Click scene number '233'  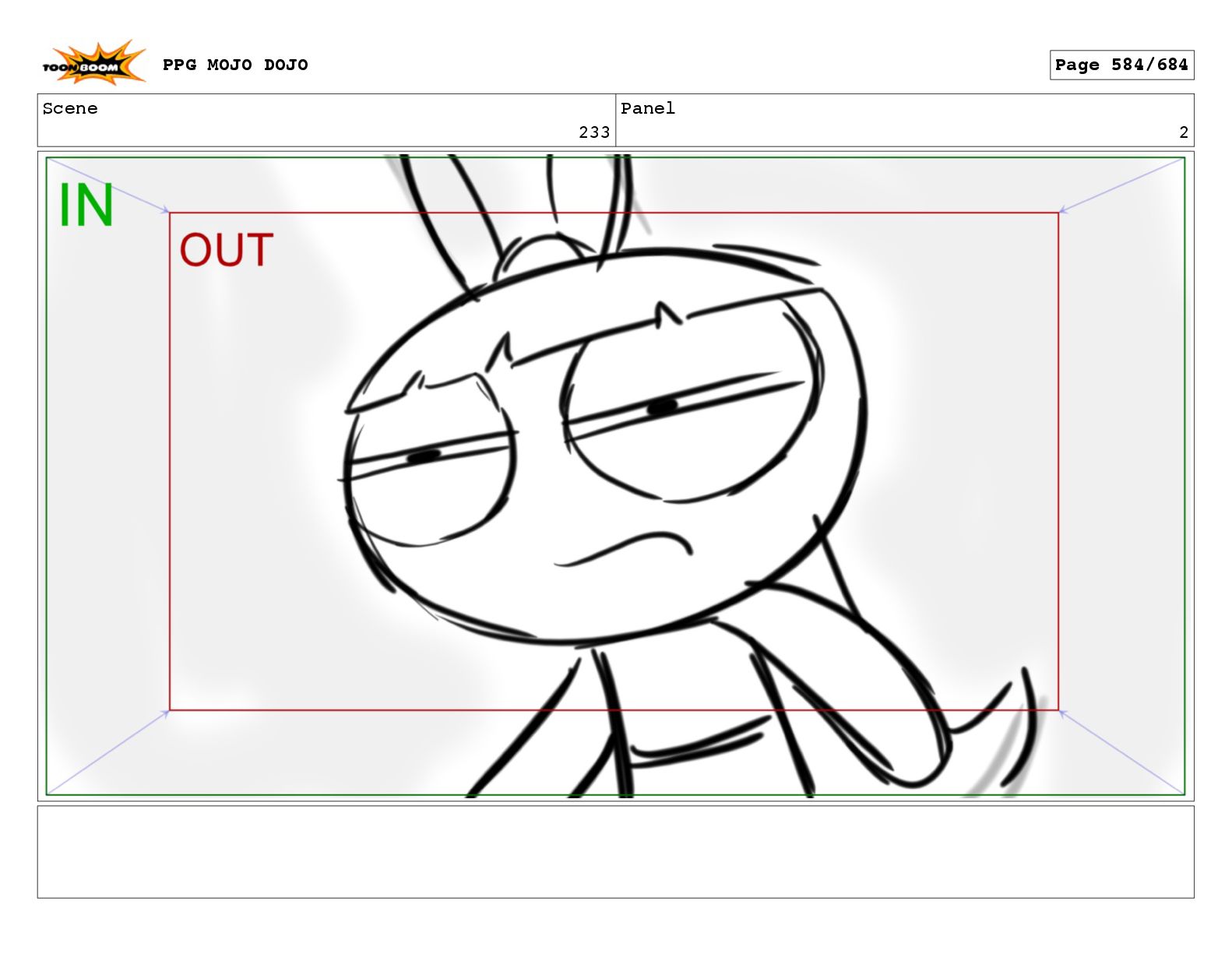coord(594,132)
